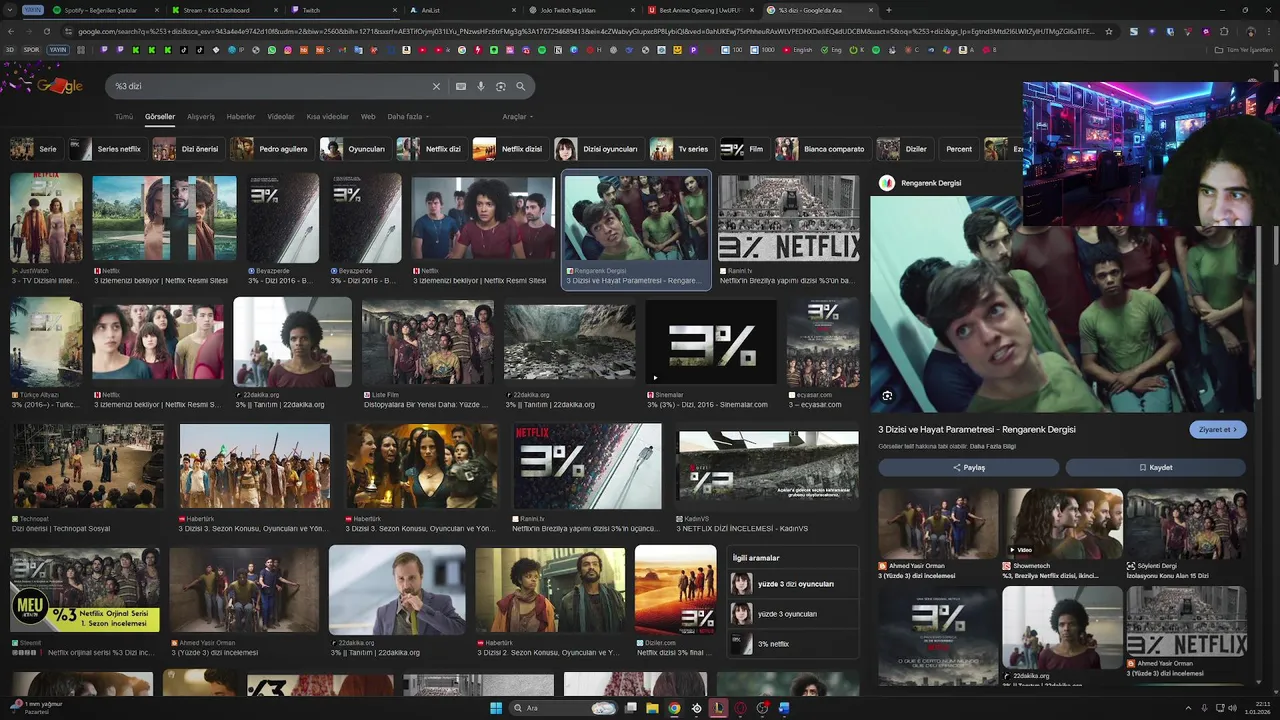This screenshot has width=1280, height=720.
Task: Filter by the Serie chip
Action: click(35, 149)
